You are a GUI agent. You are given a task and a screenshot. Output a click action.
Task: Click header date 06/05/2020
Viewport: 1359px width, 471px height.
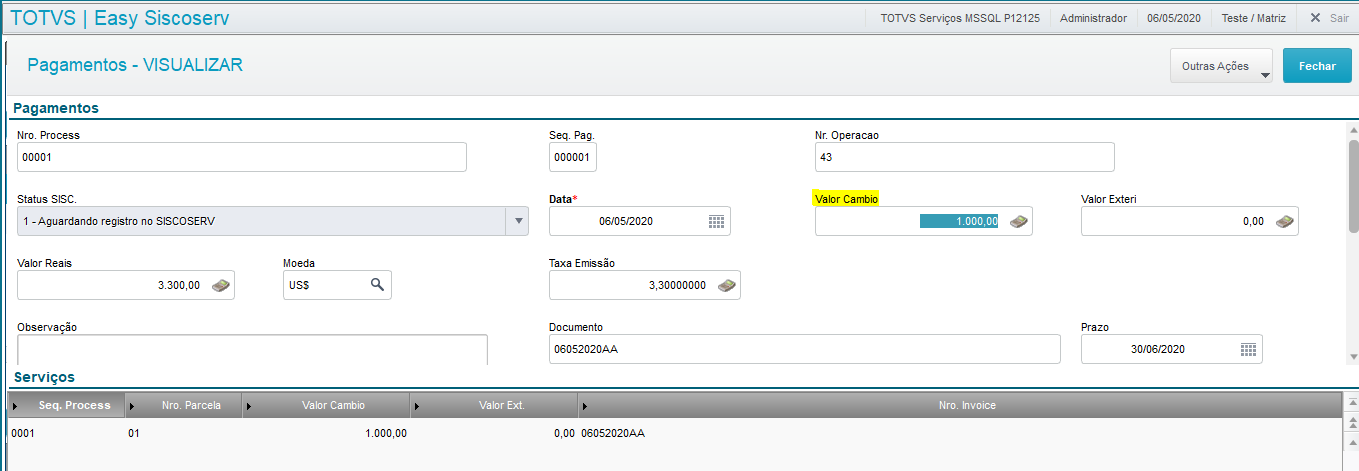pos(1175,18)
